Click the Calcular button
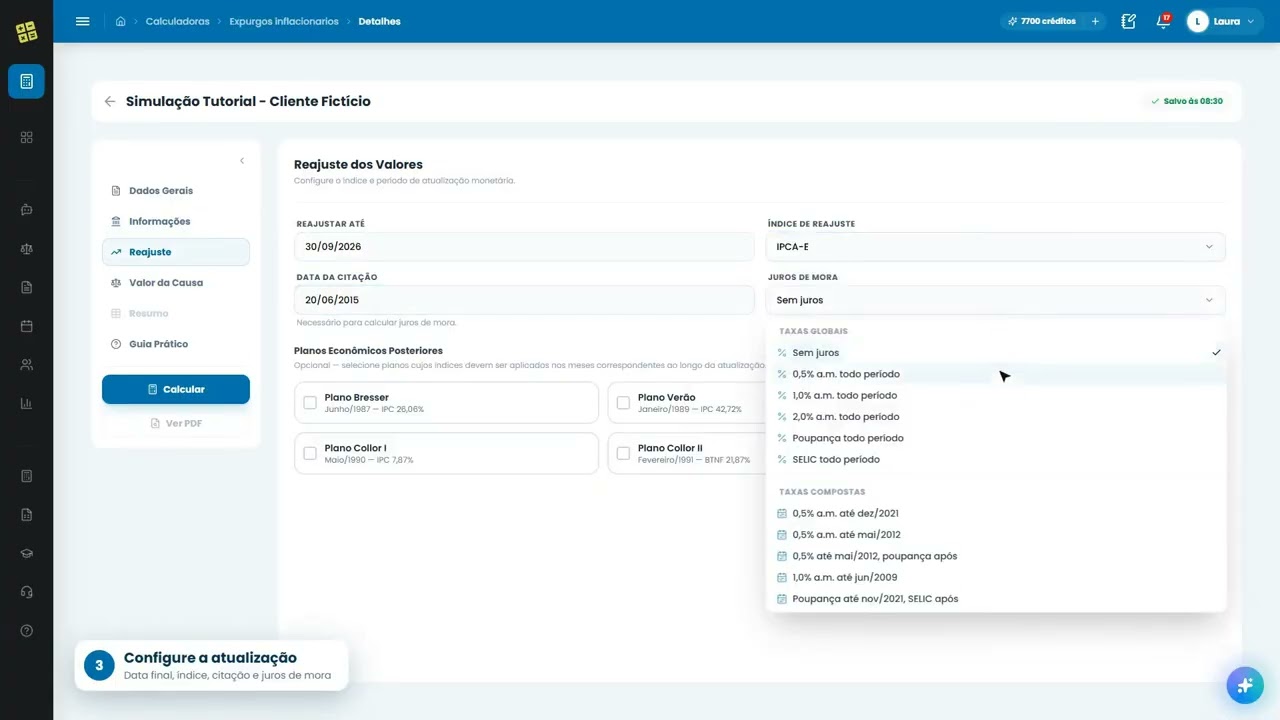Viewport: 1280px width, 720px height. pos(176,389)
